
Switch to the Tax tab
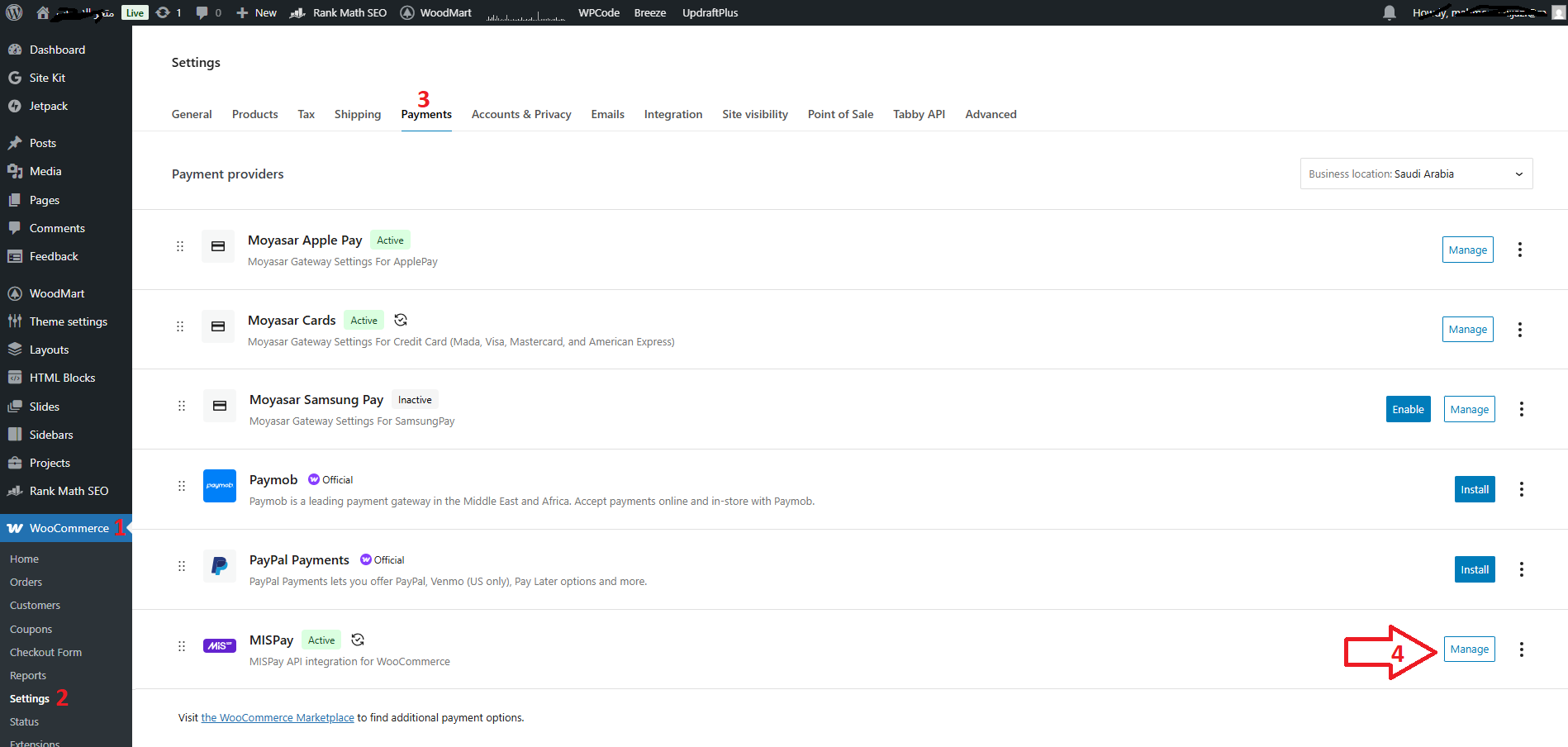(x=306, y=114)
